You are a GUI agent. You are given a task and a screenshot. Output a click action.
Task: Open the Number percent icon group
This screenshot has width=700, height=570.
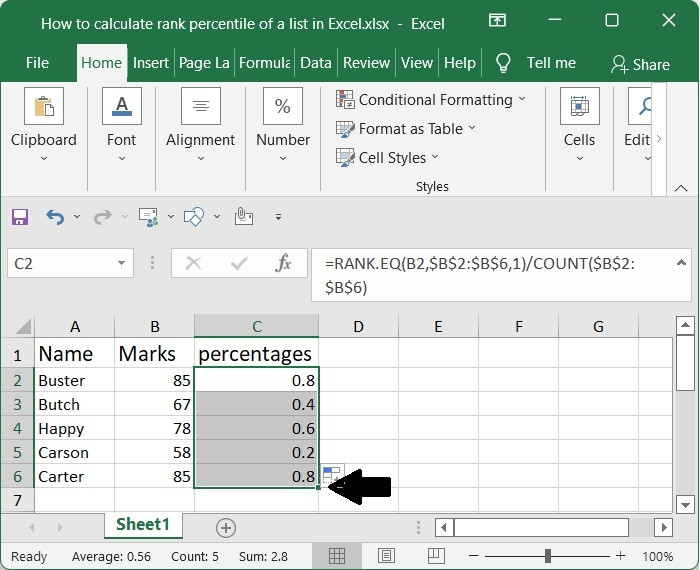pyautogui.click(x=282, y=106)
